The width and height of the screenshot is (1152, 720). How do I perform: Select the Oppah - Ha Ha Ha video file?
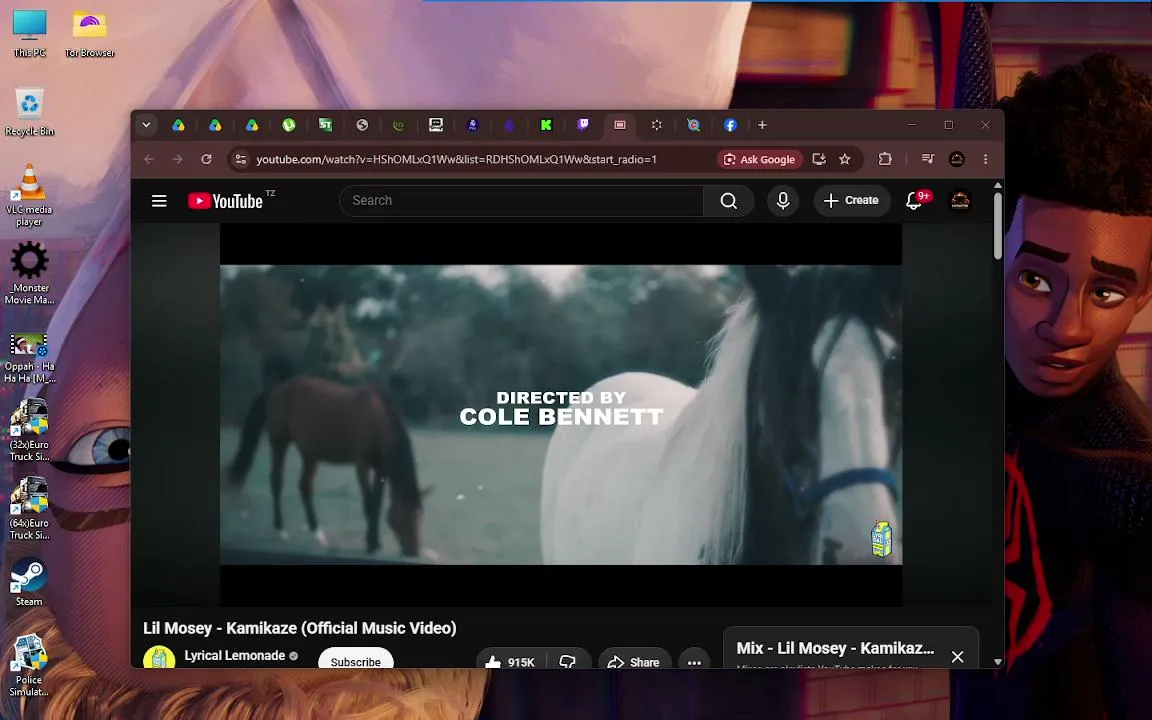(29, 359)
